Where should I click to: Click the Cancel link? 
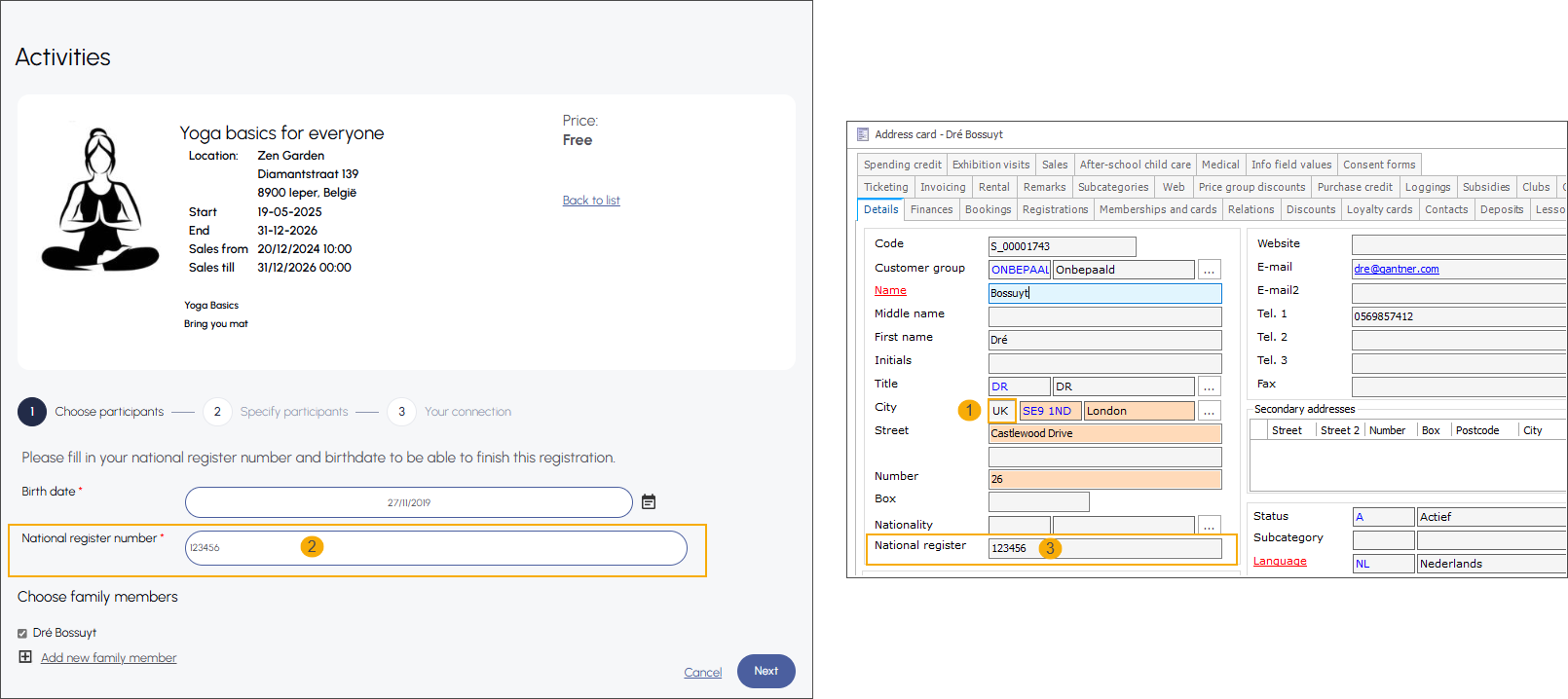[702, 673]
